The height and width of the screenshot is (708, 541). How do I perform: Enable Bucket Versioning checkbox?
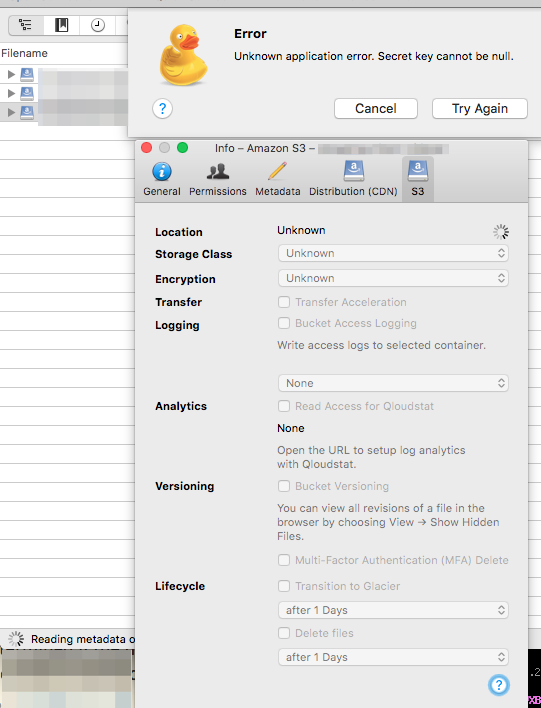point(284,486)
